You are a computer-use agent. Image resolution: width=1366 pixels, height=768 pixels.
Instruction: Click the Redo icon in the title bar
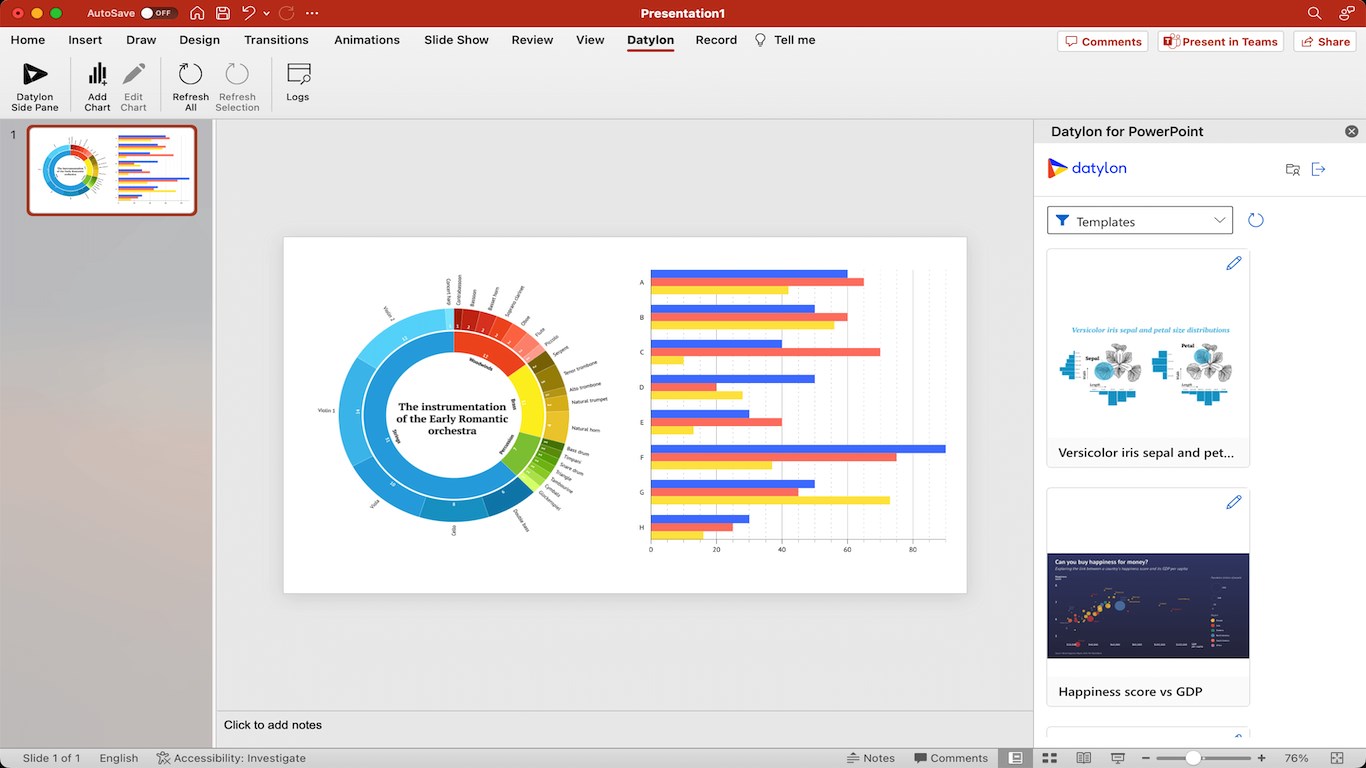287,13
